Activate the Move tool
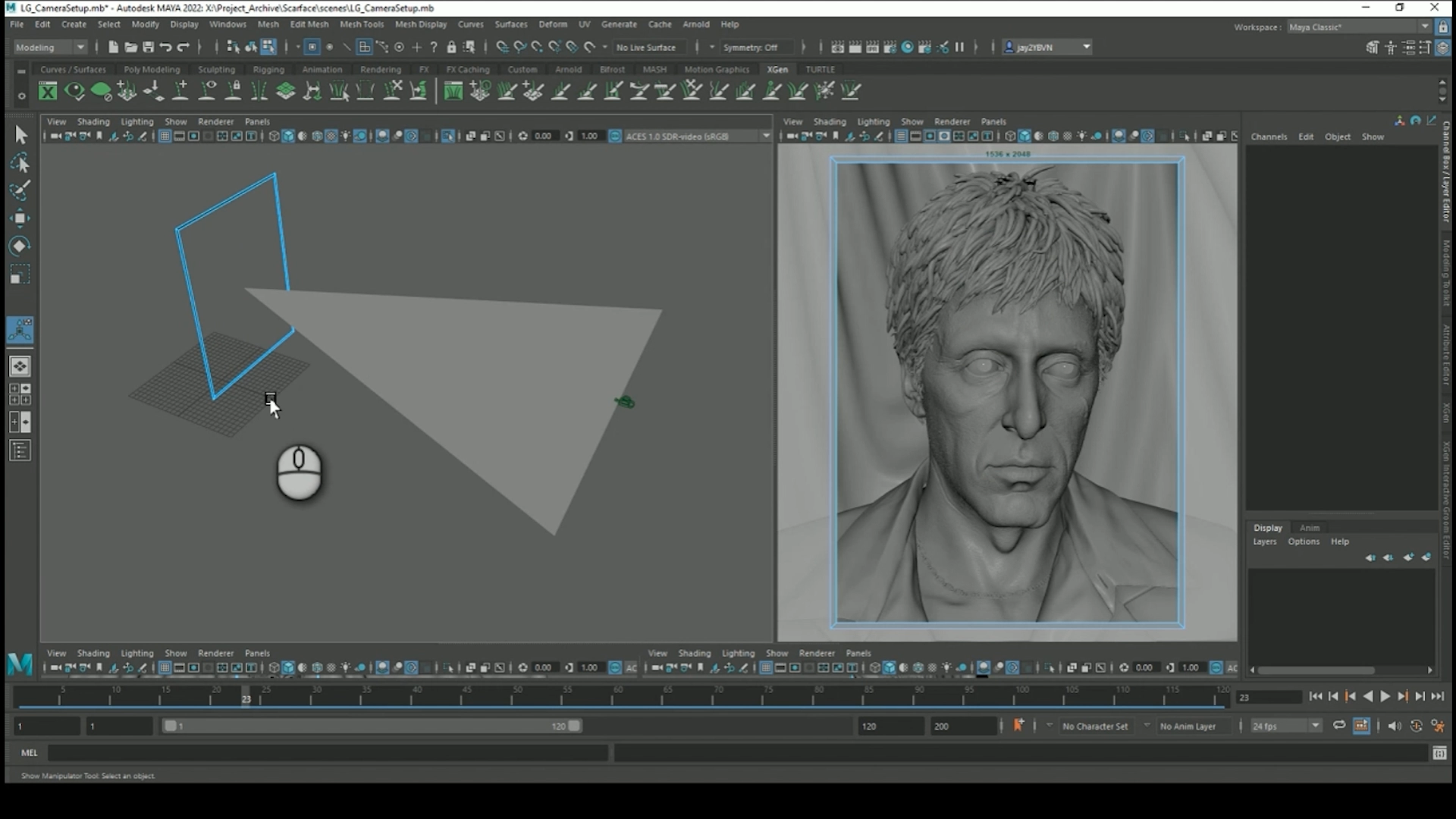This screenshot has height=819, width=1456. 20,218
